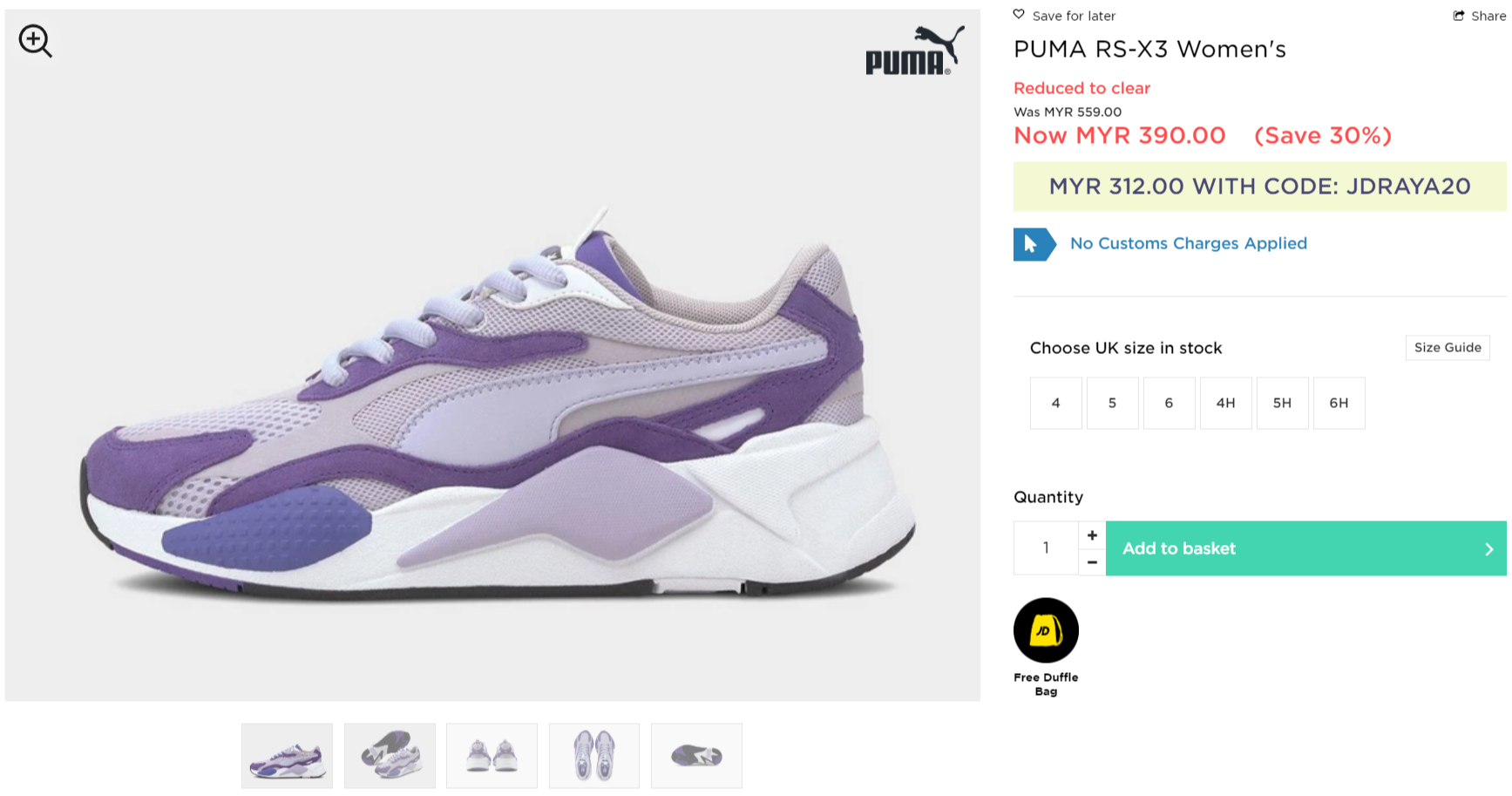1512x796 pixels.
Task: Choose UK size 6
Action: click(x=1169, y=403)
